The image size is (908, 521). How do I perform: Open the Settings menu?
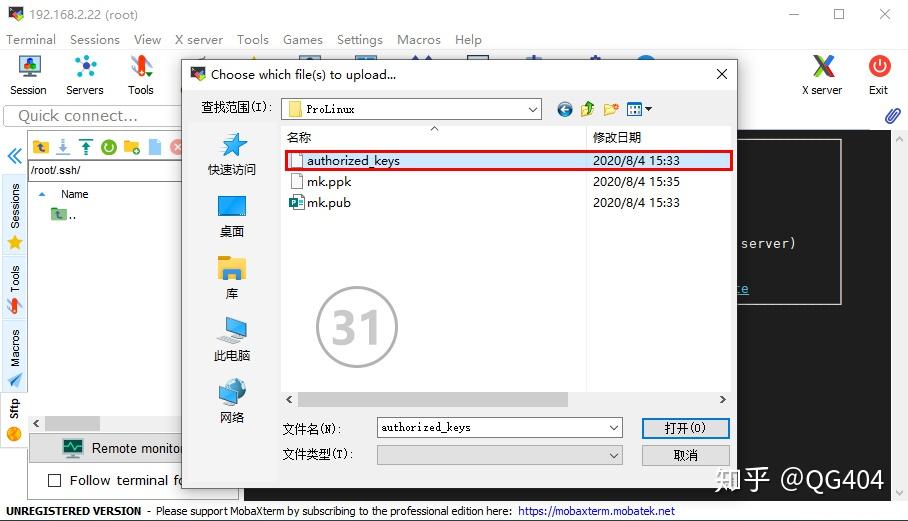click(359, 40)
